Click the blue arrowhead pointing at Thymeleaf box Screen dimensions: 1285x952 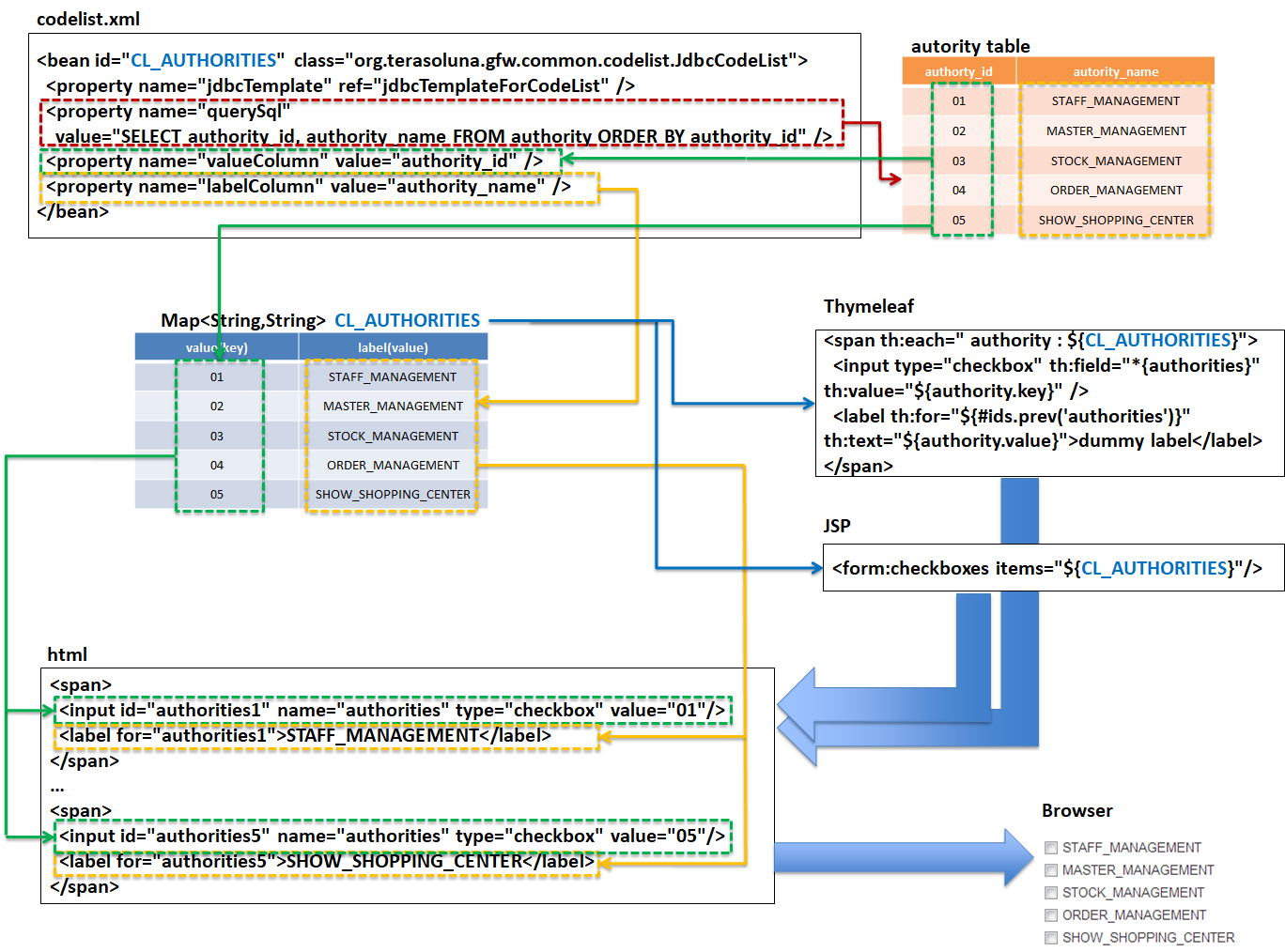808,404
